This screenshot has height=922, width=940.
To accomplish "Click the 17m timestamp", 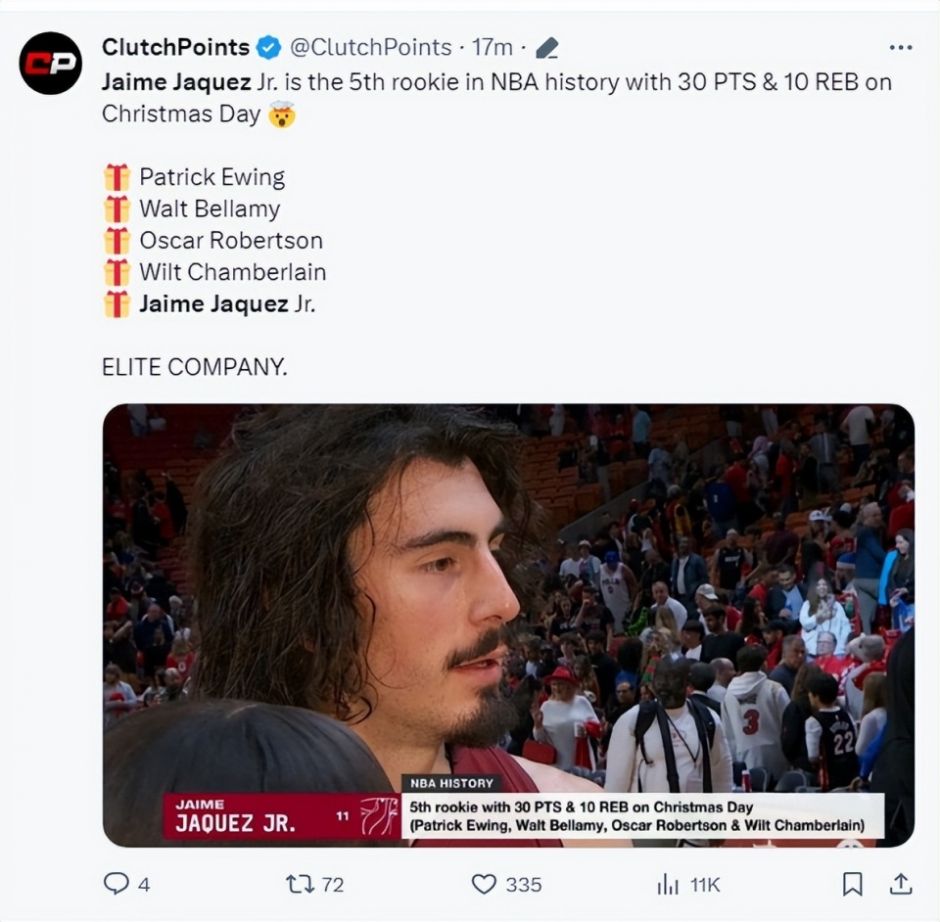I will pos(492,47).
